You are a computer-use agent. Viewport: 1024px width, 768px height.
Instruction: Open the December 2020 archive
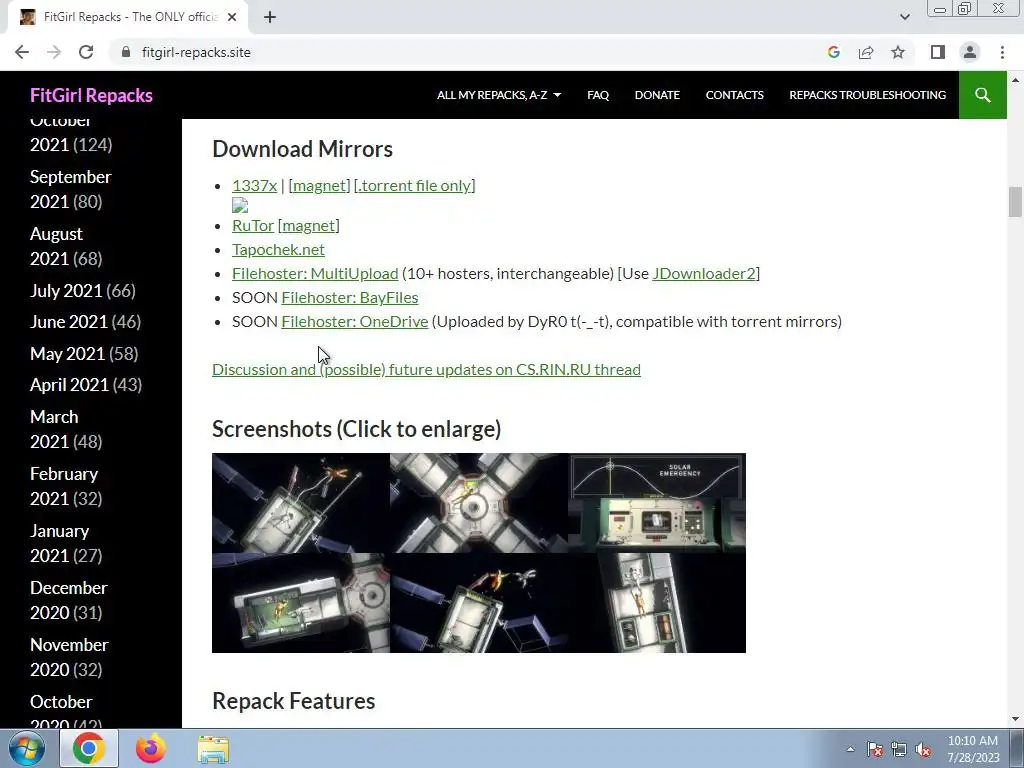pyautogui.click(x=69, y=600)
